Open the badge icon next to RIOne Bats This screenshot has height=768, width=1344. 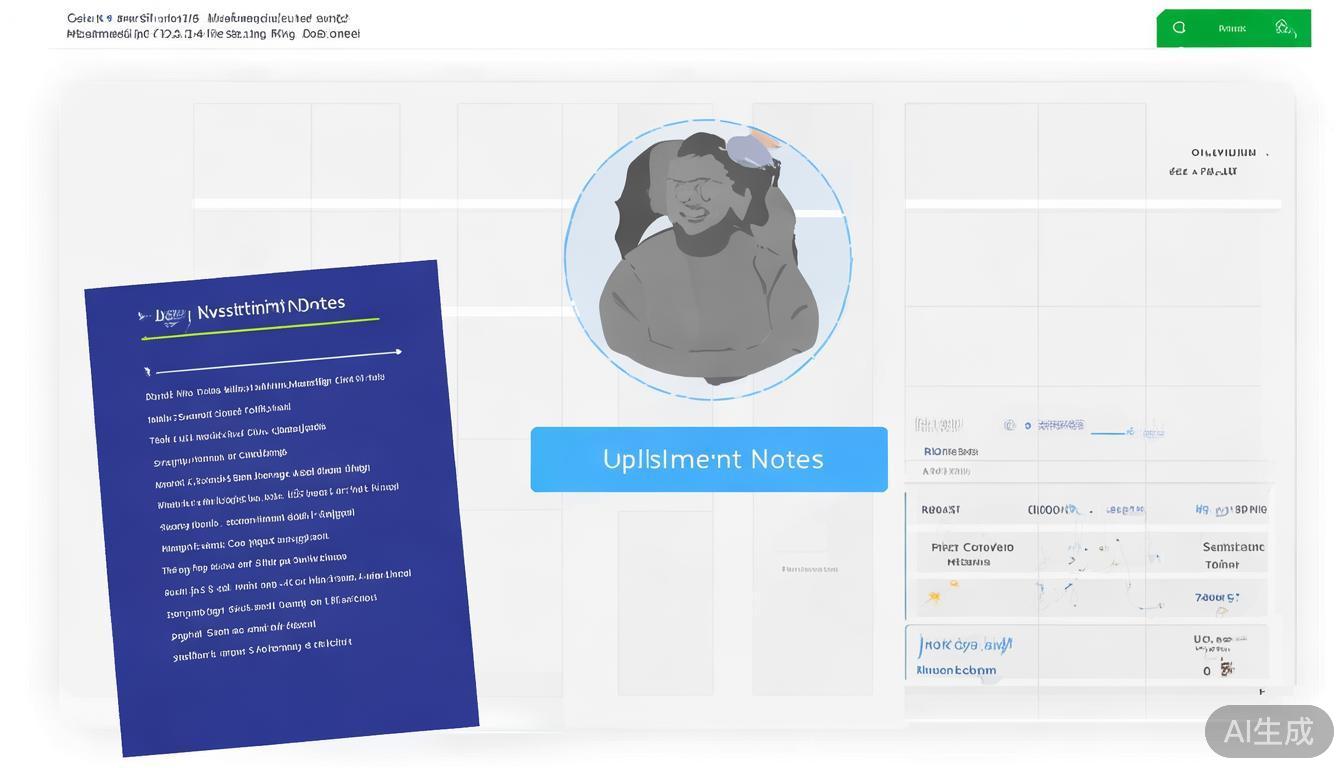coord(1007,424)
